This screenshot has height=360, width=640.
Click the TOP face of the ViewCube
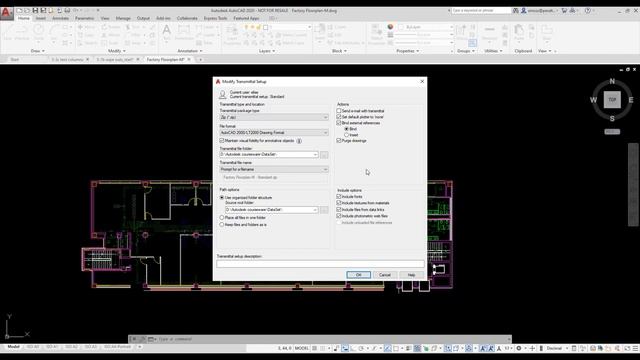pos(612,100)
